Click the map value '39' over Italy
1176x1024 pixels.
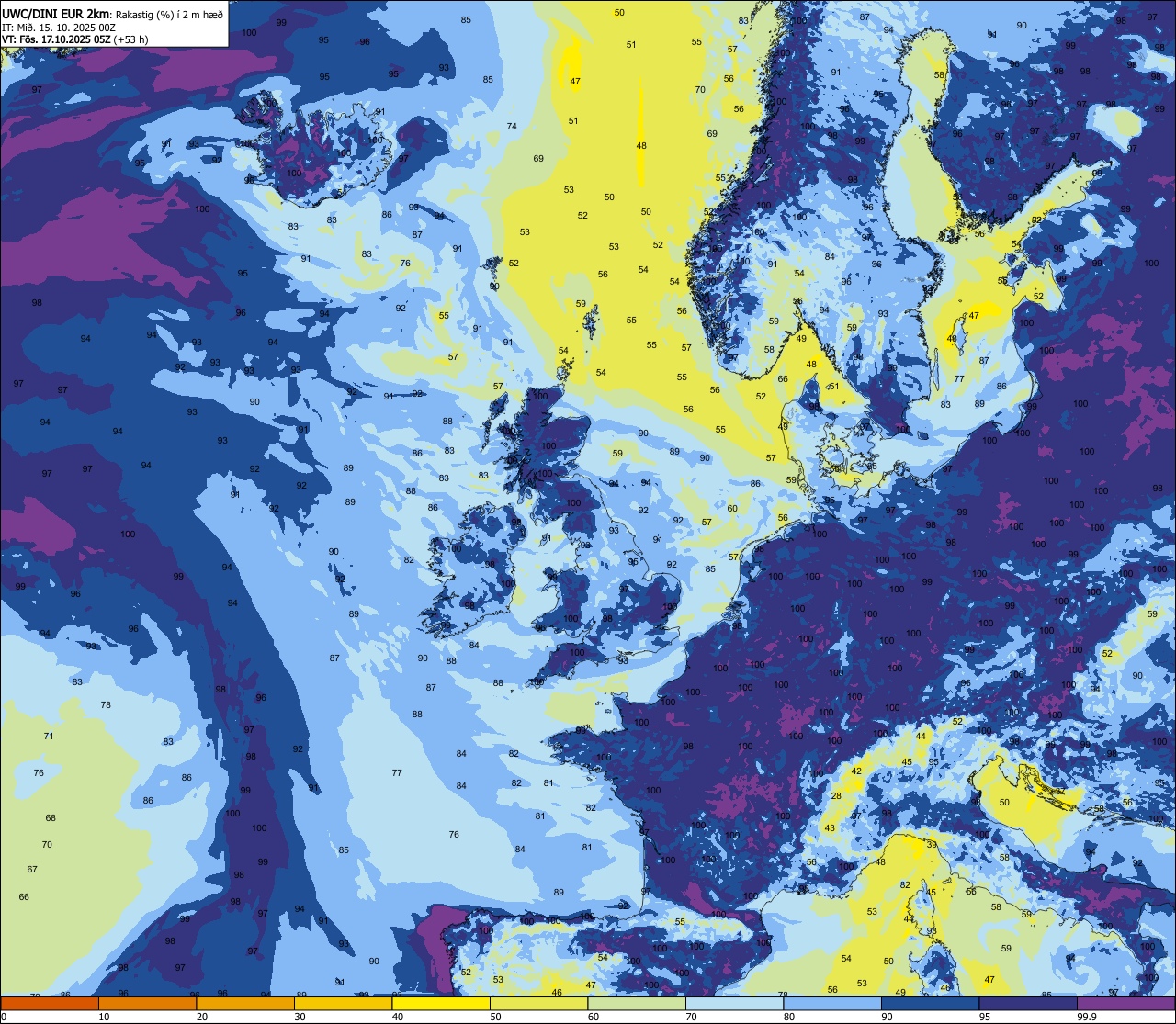point(932,845)
